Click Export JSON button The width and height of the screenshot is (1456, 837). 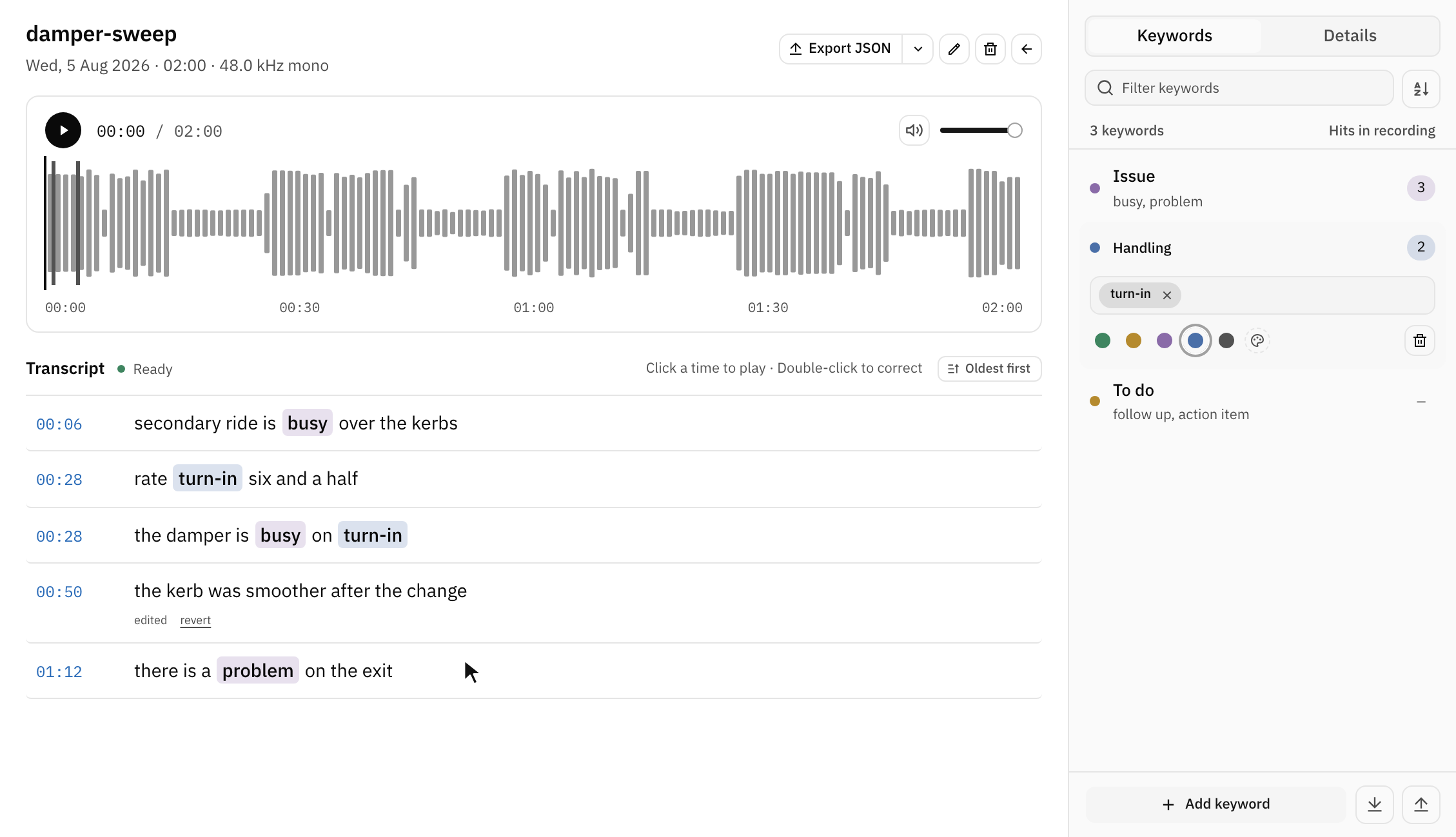841,49
